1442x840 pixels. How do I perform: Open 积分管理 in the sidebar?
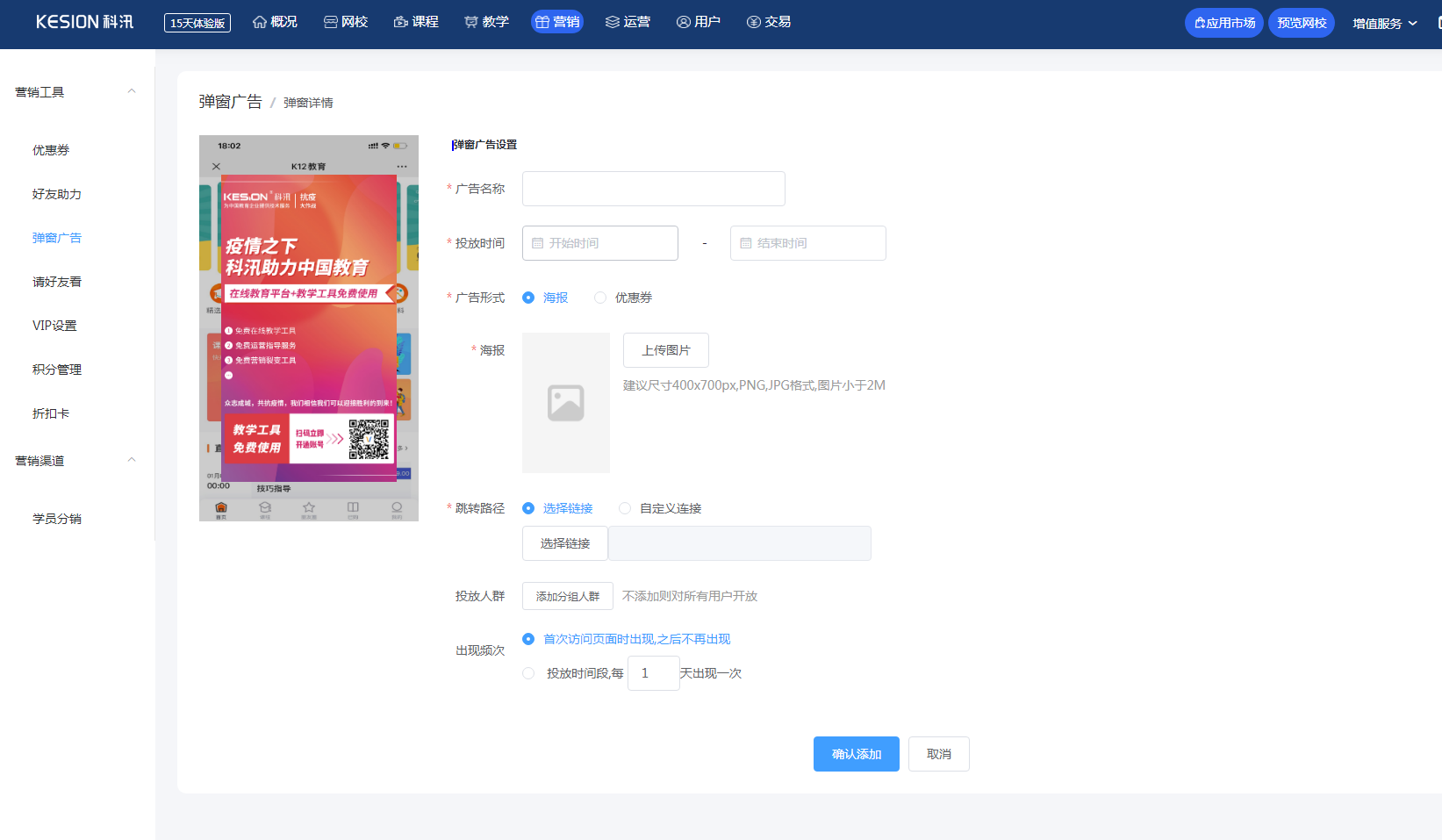[57, 370]
